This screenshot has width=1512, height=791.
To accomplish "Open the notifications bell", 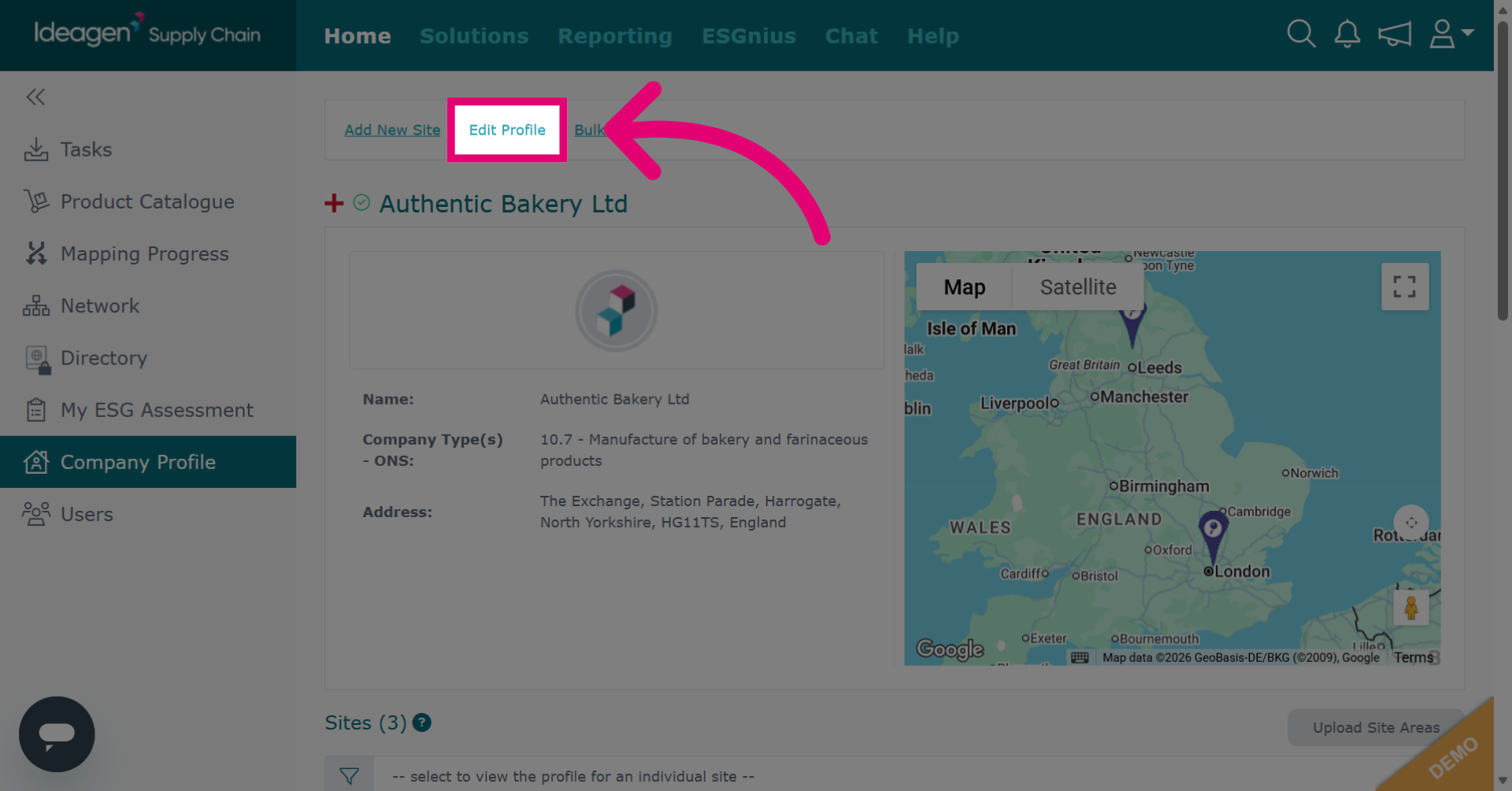I will point(1347,34).
